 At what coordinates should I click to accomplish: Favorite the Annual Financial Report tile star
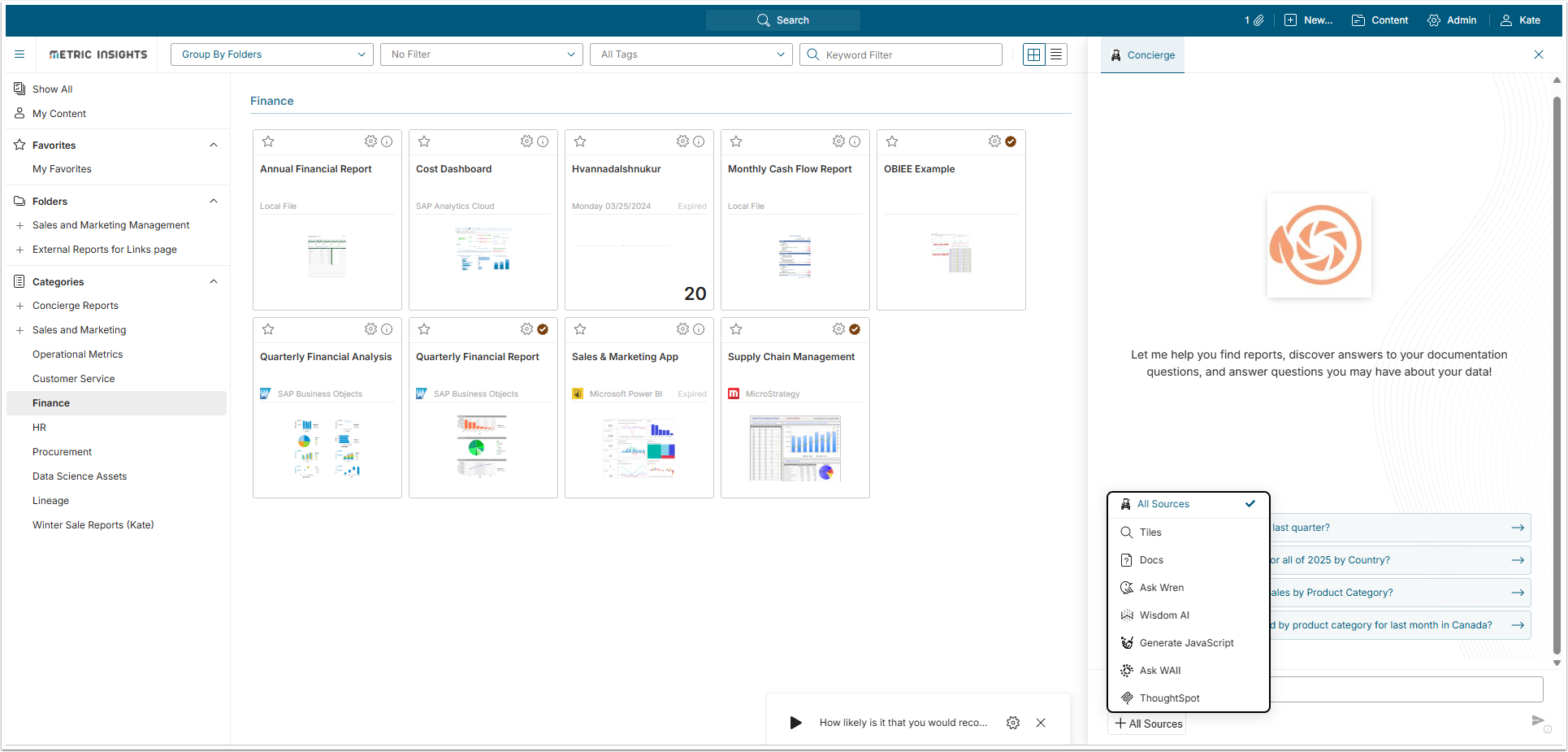pos(268,141)
